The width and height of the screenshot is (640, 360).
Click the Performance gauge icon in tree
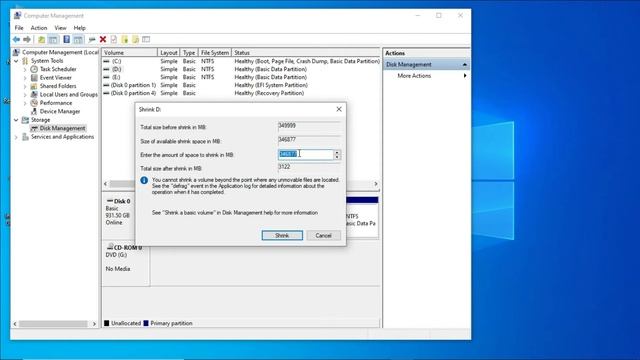(x=34, y=103)
